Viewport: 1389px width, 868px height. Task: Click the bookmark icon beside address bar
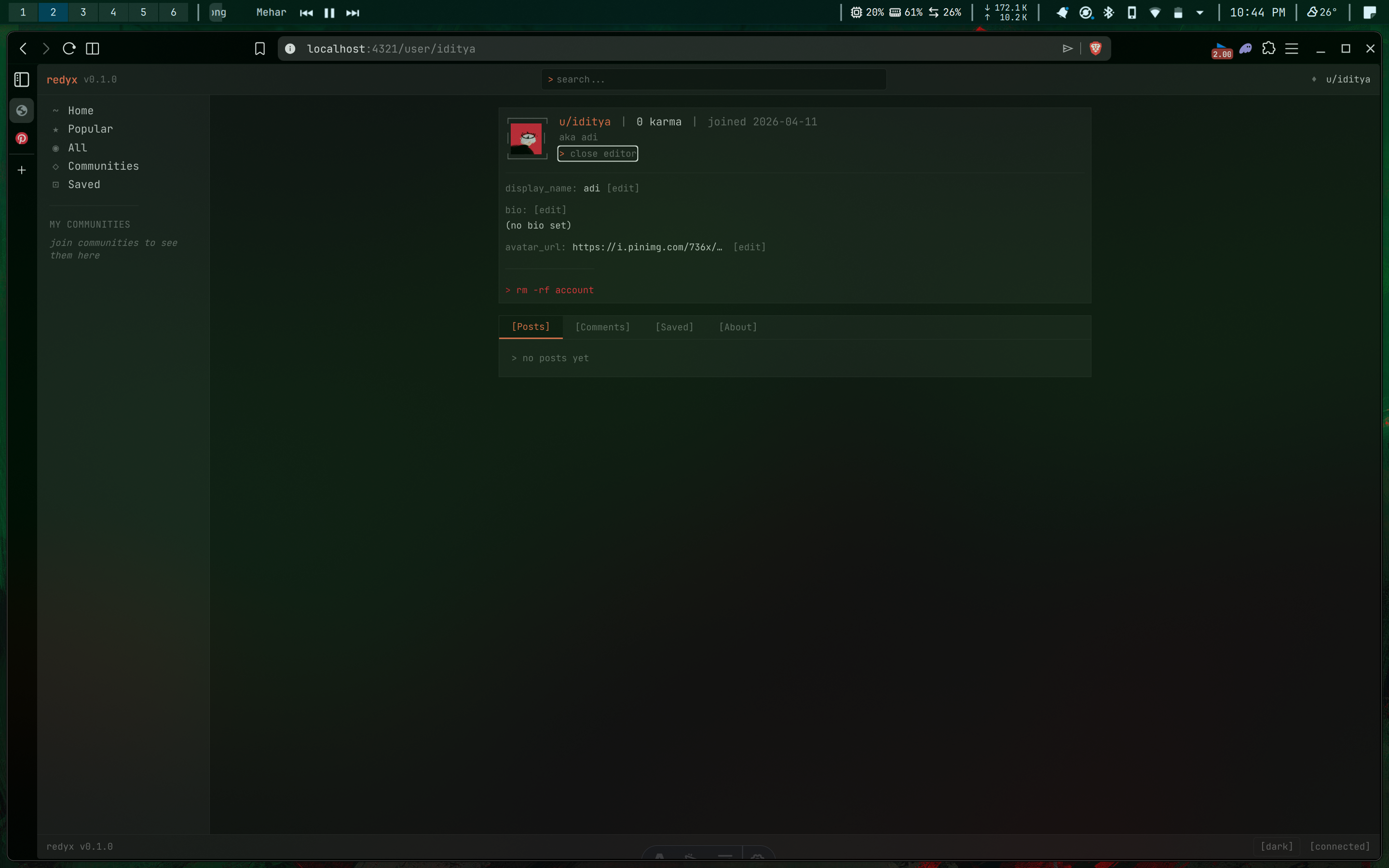point(260,49)
